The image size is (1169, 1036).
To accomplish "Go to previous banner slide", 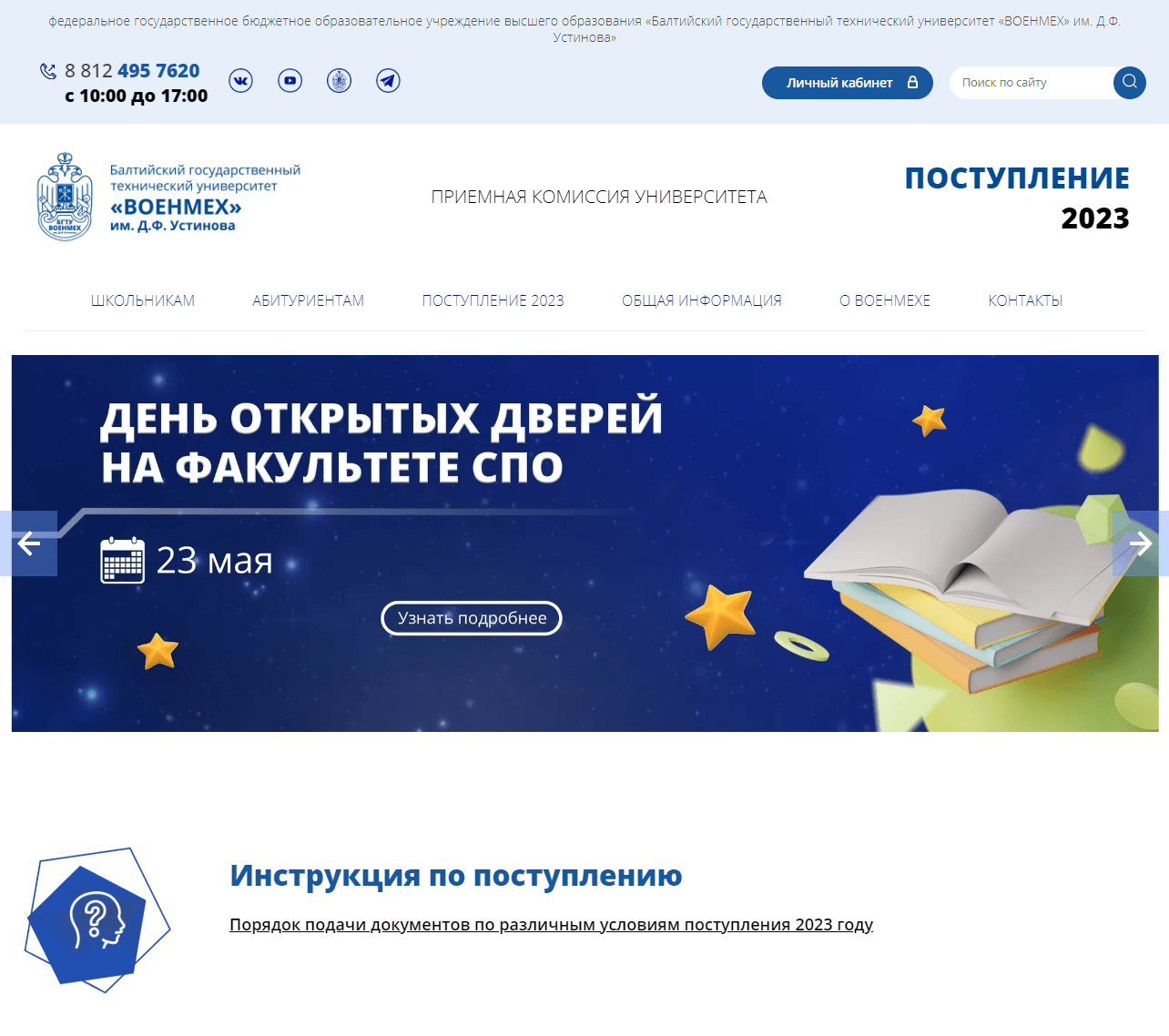I will (x=31, y=543).
